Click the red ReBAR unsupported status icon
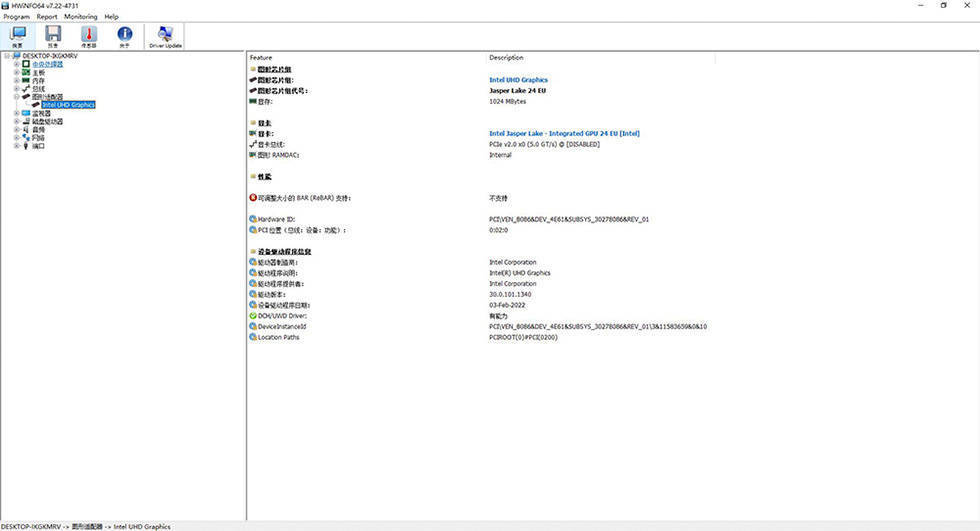The width and height of the screenshot is (980, 531). click(x=253, y=197)
